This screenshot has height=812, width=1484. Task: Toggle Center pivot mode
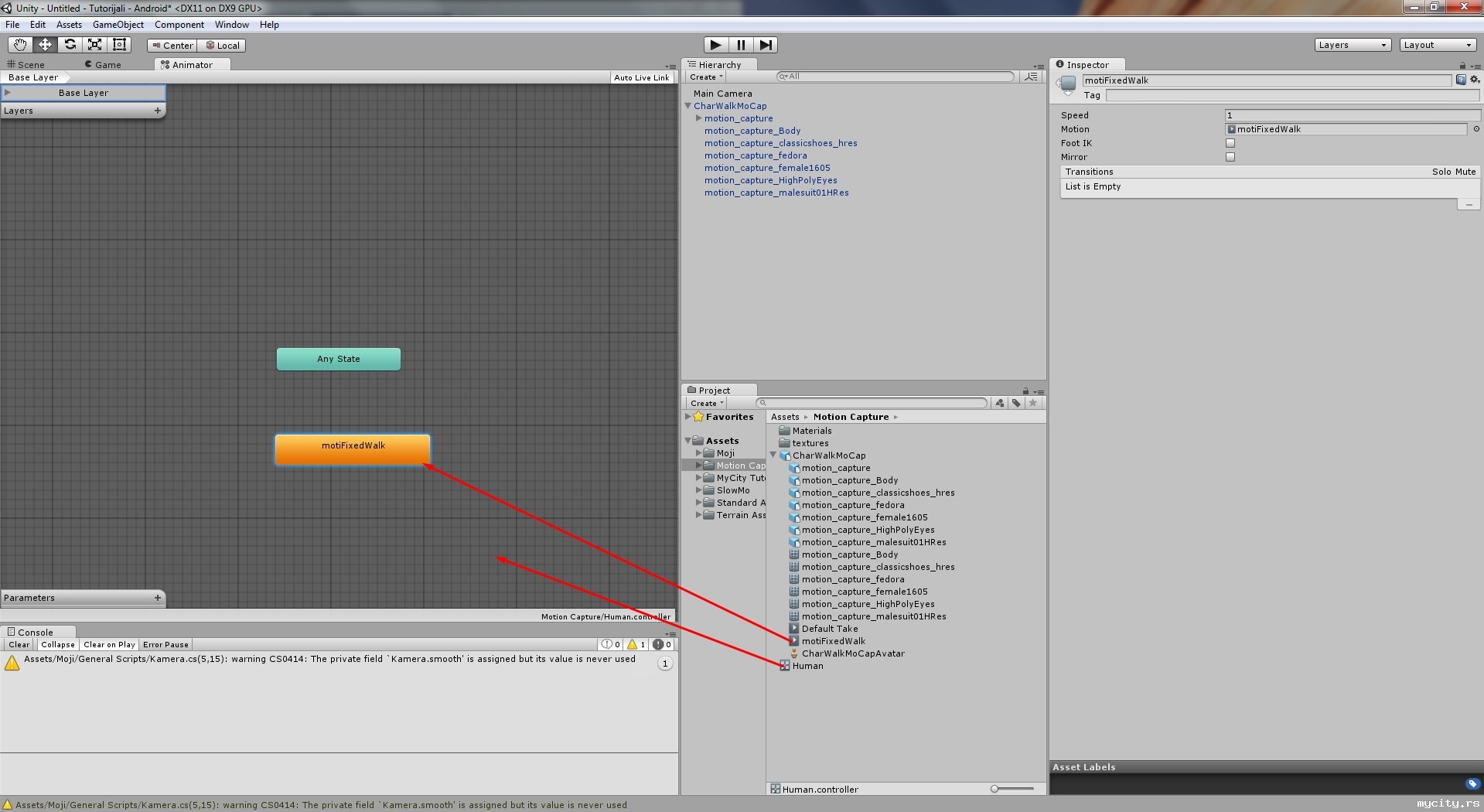[172, 46]
